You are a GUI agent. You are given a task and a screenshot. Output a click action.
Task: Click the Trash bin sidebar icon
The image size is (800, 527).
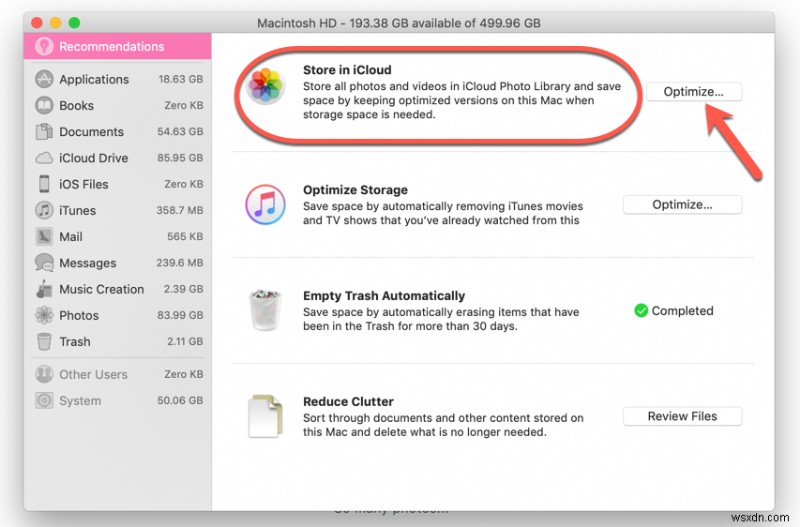pyautogui.click(x=44, y=342)
